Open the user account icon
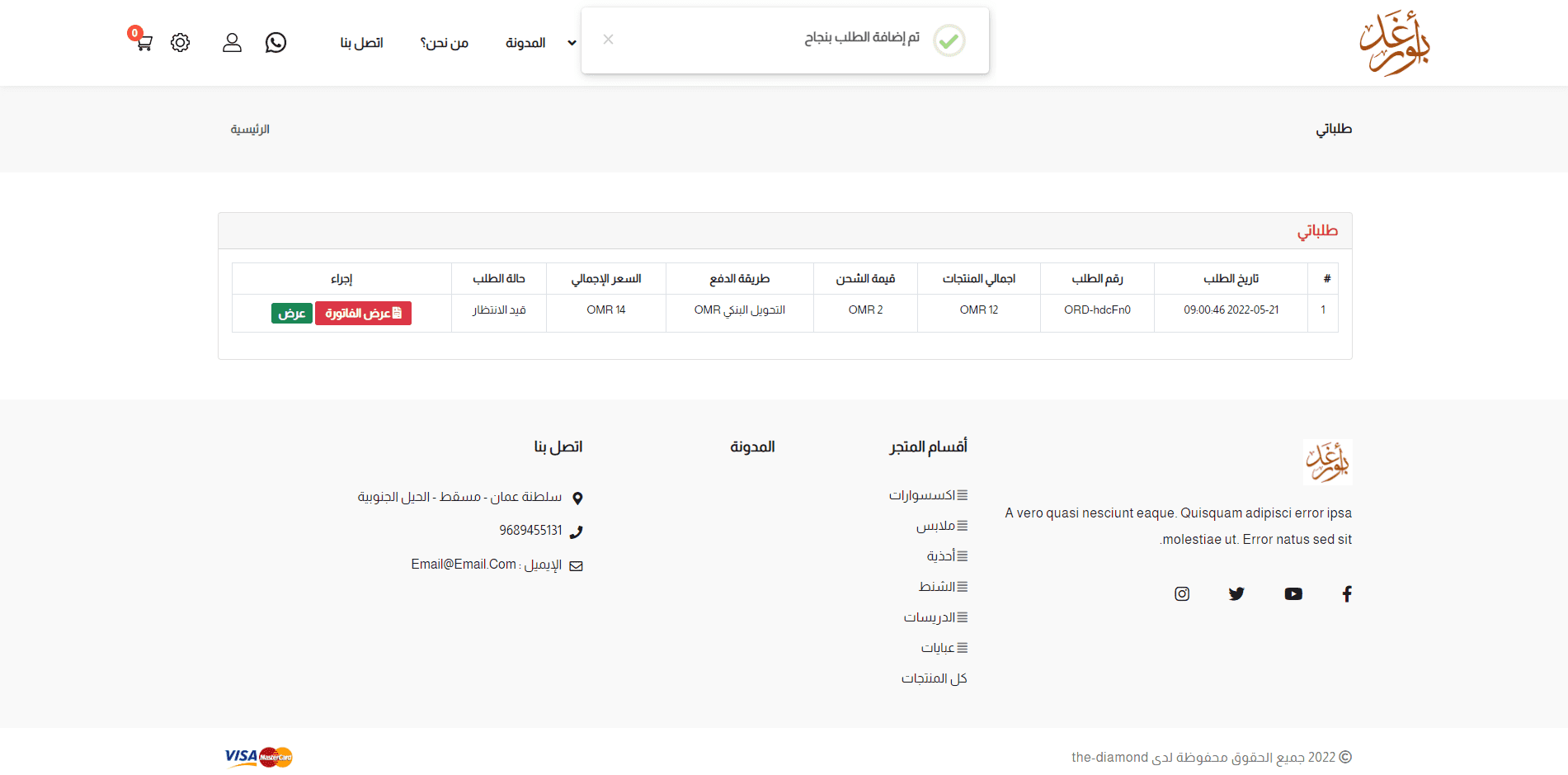This screenshot has width=1568, height=775. [232, 42]
